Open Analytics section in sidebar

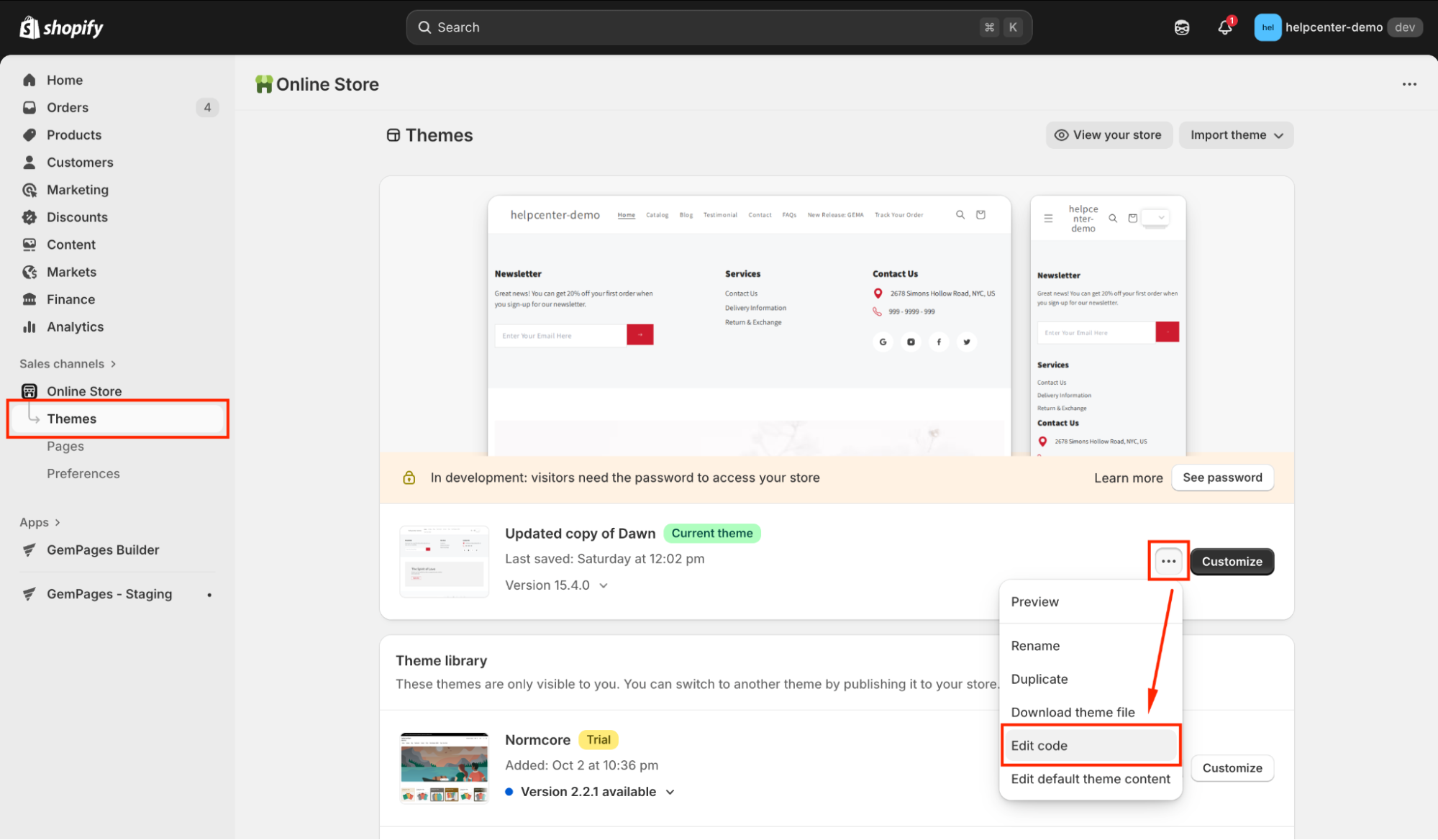click(75, 327)
